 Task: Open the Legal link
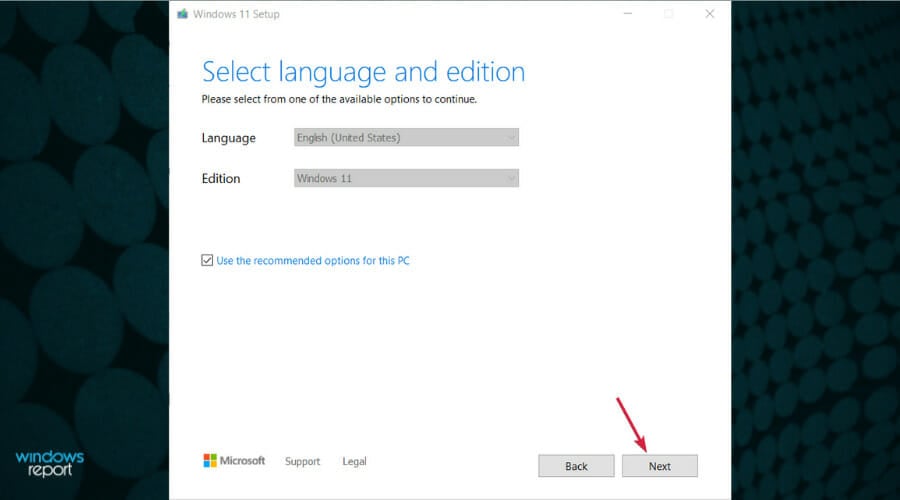354,462
